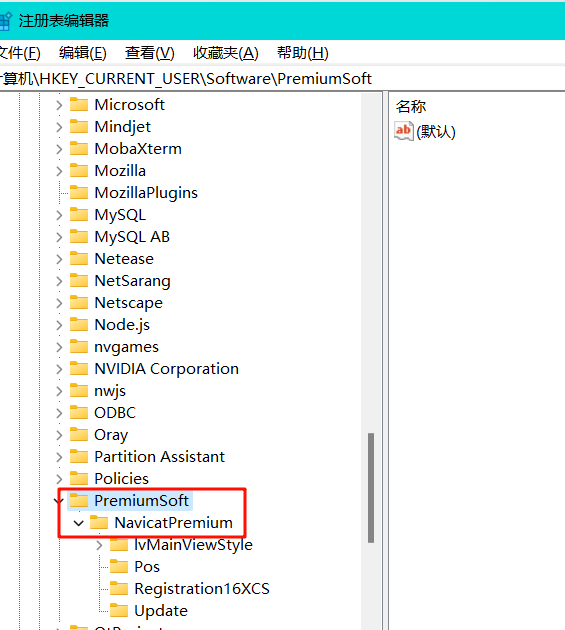The image size is (565, 630).
Task: Click the 名称 column header
Action: point(411,106)
